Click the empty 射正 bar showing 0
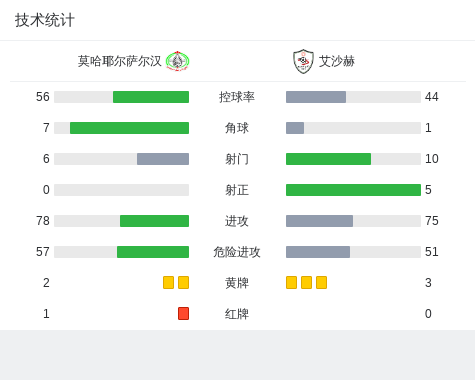The height and width of the screenshot is (380, 475). pos(121,190)
